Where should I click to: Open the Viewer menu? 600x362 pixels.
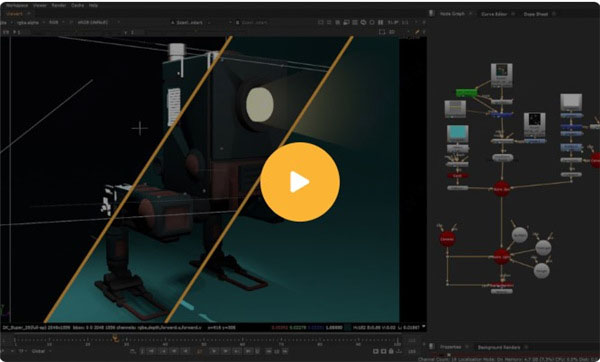(x=40, y=5)
